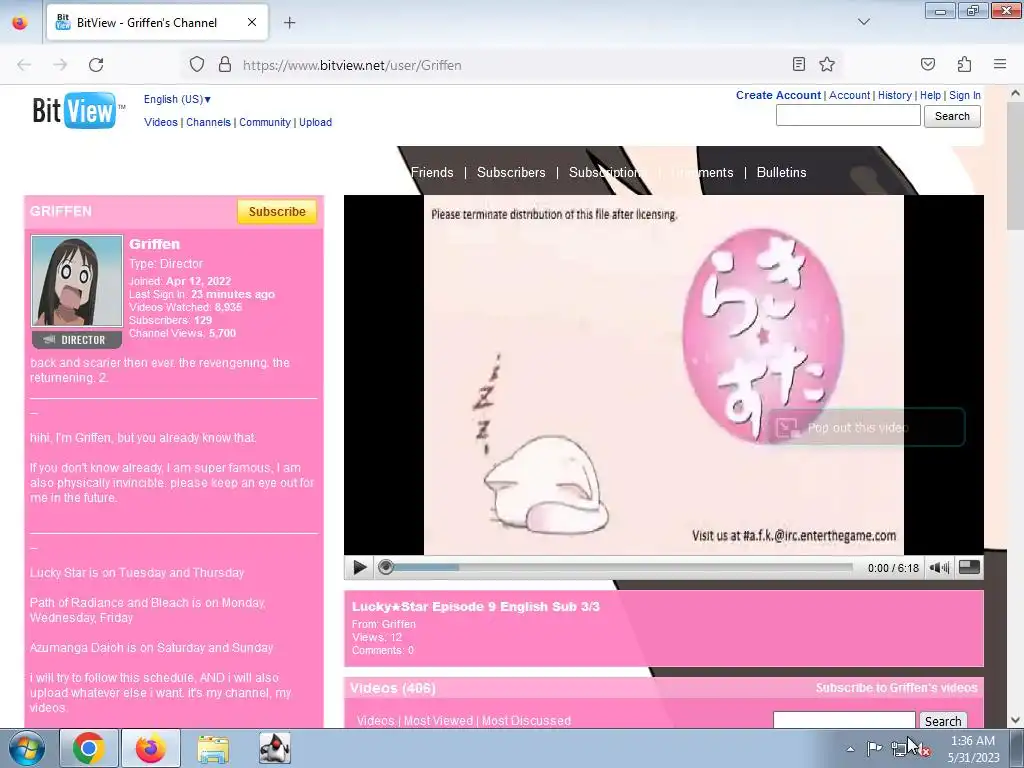The height and width of the screenshot is (768, 1024).
Task: Open the Account link
Action: [x=850, y=95]
